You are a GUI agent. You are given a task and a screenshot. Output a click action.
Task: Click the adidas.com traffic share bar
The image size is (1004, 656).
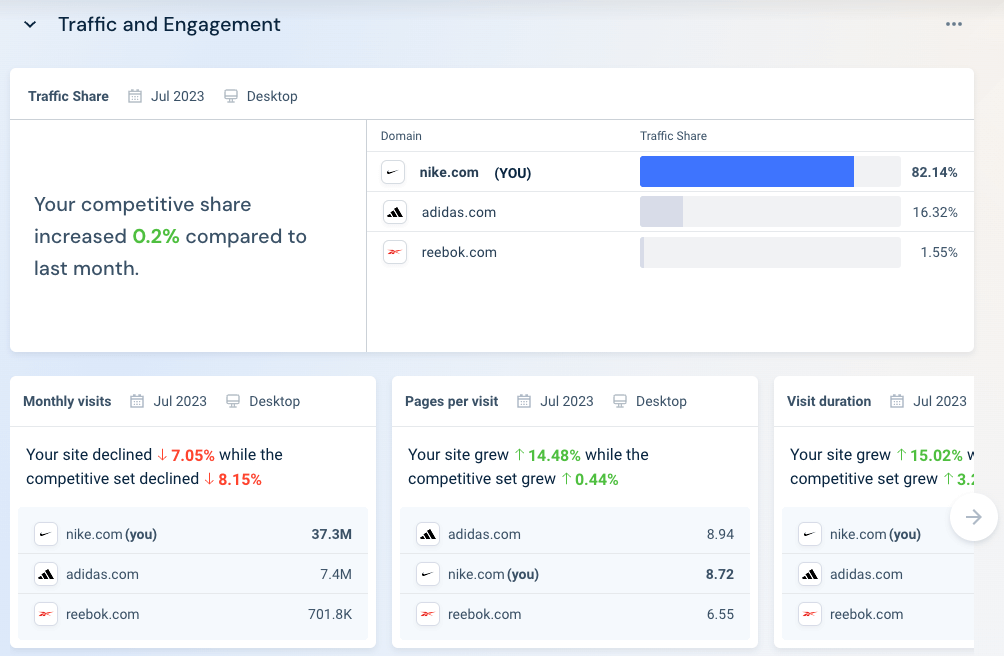770,211
